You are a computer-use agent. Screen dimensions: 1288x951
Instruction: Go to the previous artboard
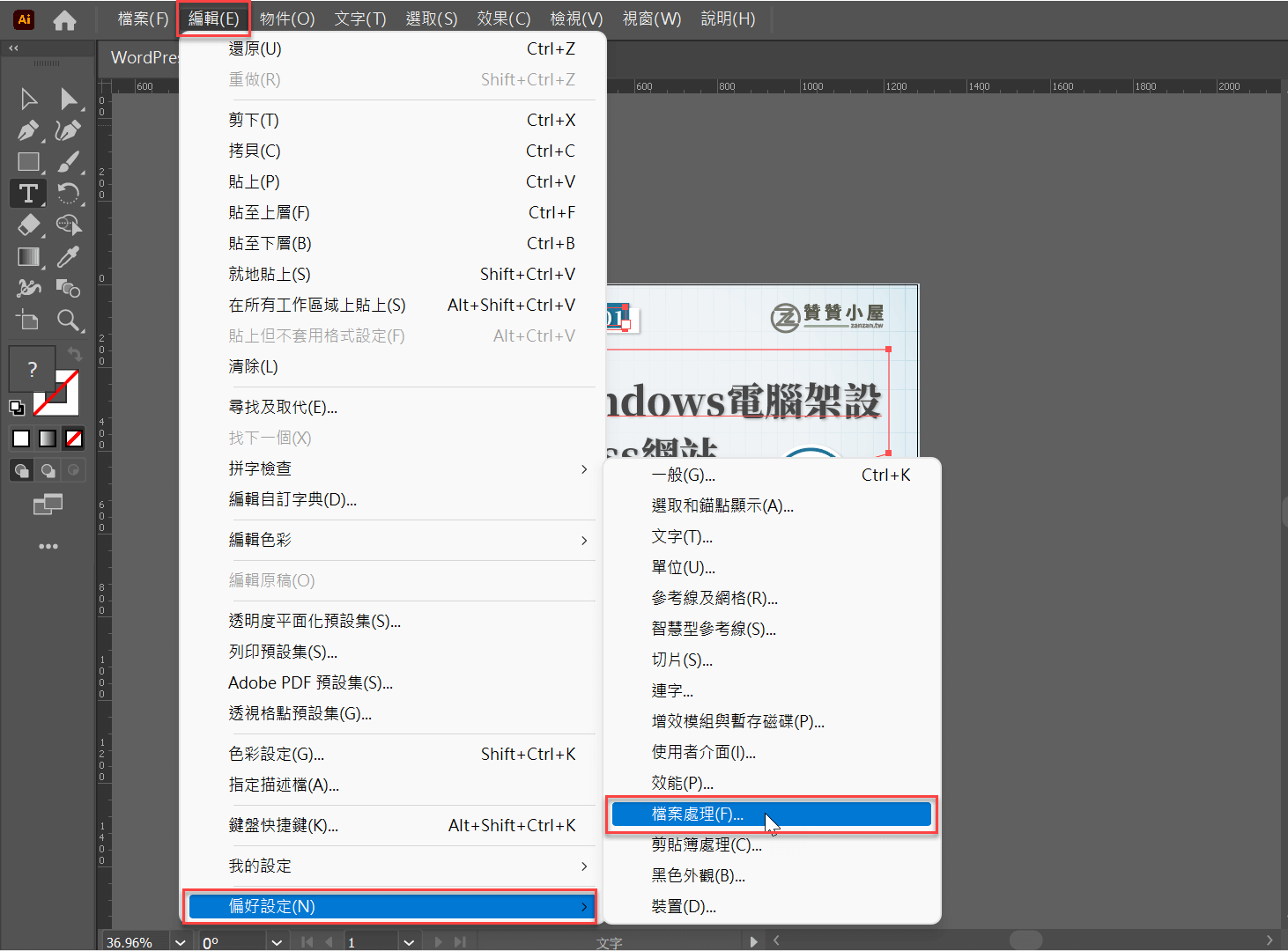point(329,941)
